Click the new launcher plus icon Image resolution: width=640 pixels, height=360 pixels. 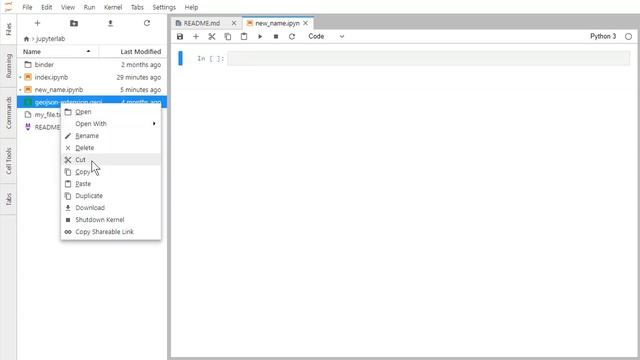[37, 23]
